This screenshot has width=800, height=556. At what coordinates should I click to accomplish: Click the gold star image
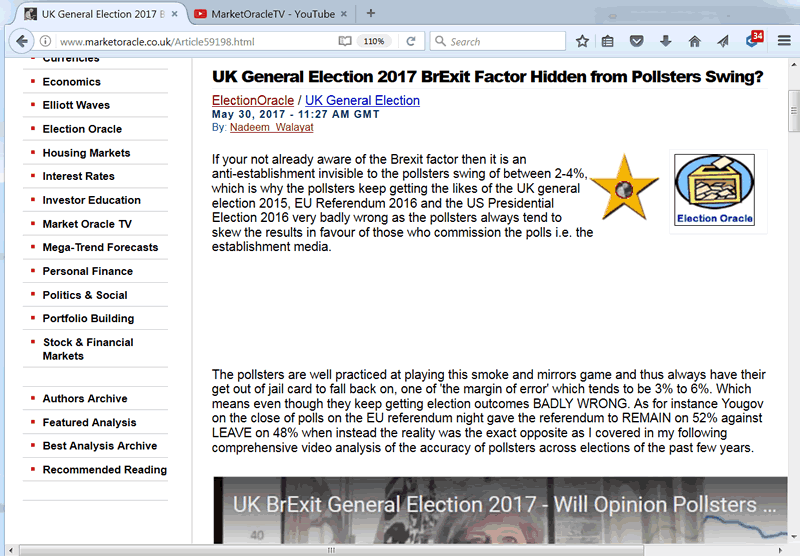point(624,187)
